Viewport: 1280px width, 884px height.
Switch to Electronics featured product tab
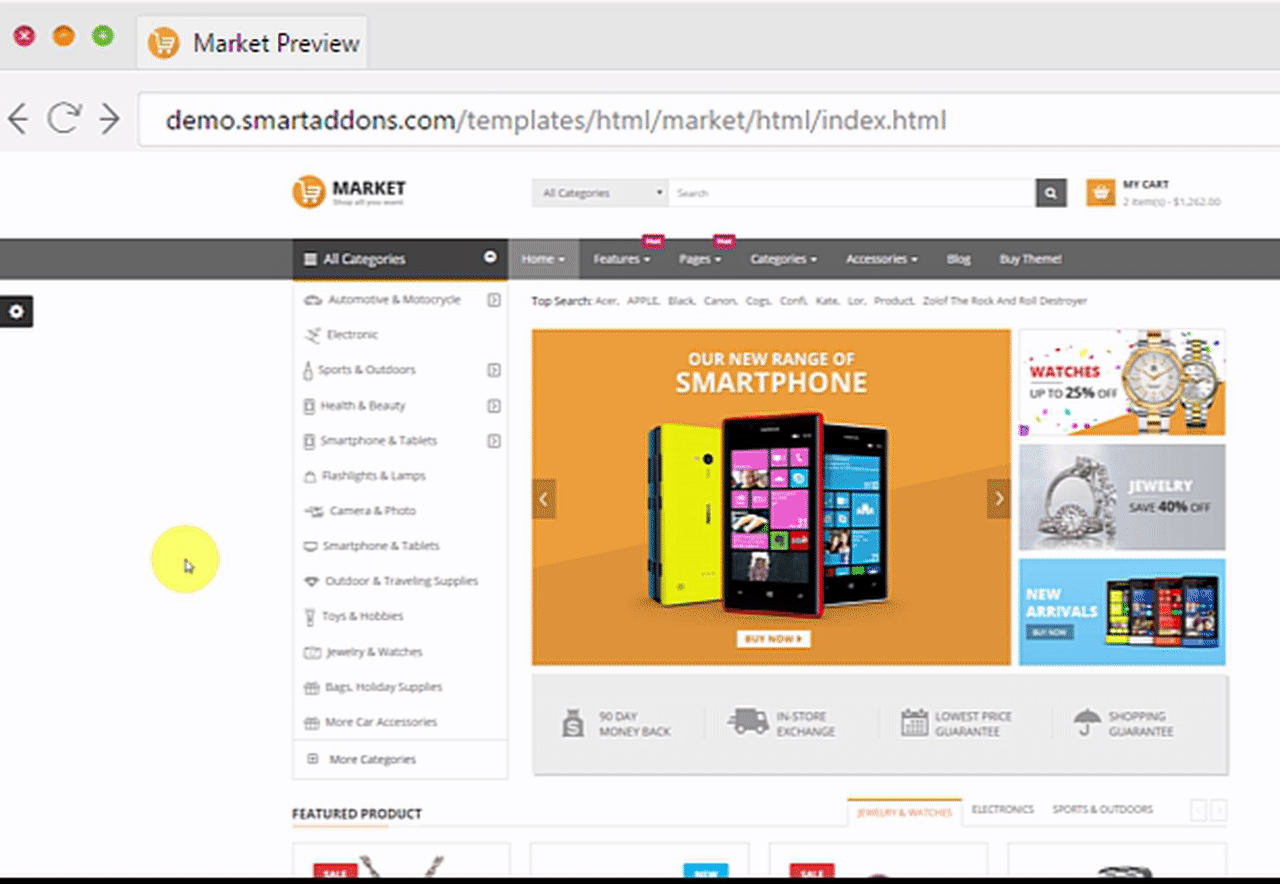[x=1002, y=809]
